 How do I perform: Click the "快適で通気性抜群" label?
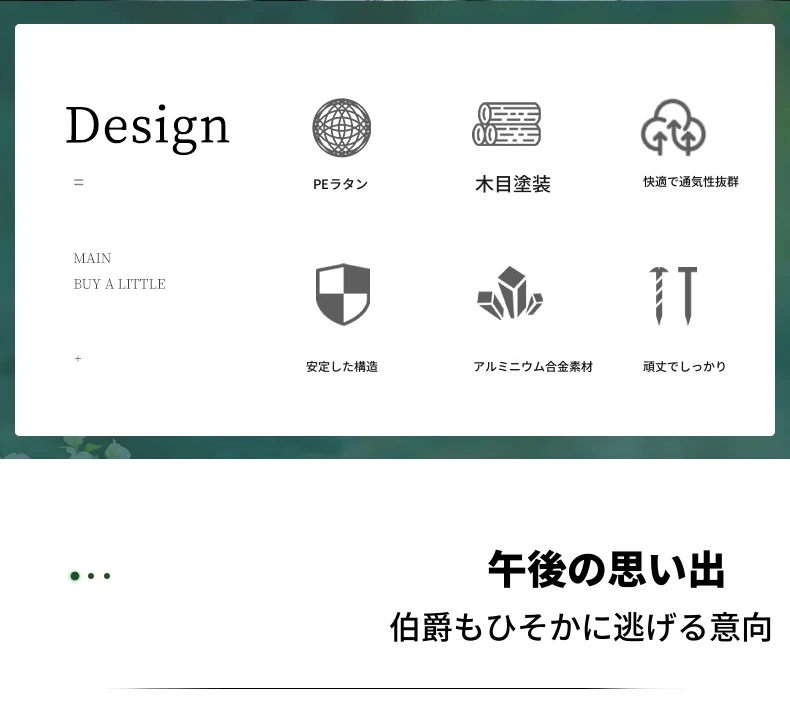(x=691, y=182)
